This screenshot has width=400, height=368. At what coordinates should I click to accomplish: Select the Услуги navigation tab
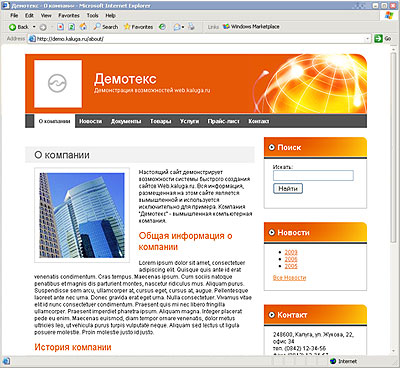[189, 121]
